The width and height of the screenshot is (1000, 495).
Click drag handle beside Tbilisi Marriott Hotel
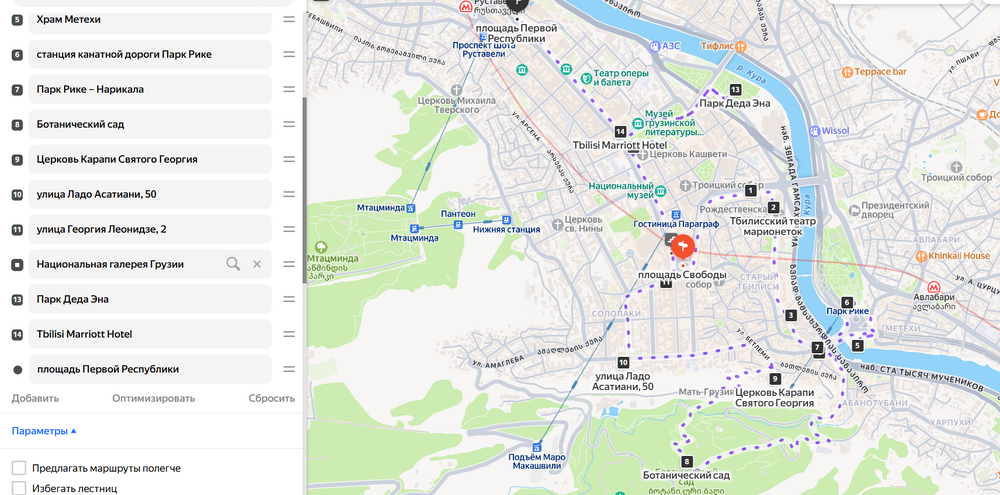tap(288, 334)
